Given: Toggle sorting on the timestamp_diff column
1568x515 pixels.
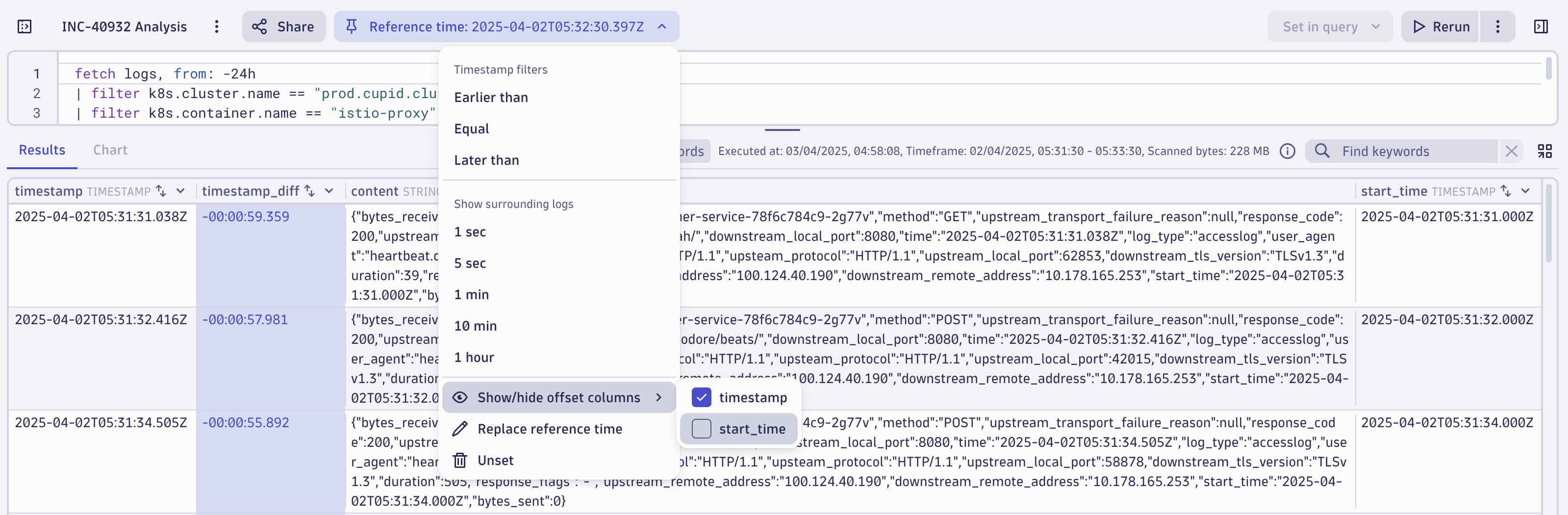Looking at the screenshot, I should [310, 190].
